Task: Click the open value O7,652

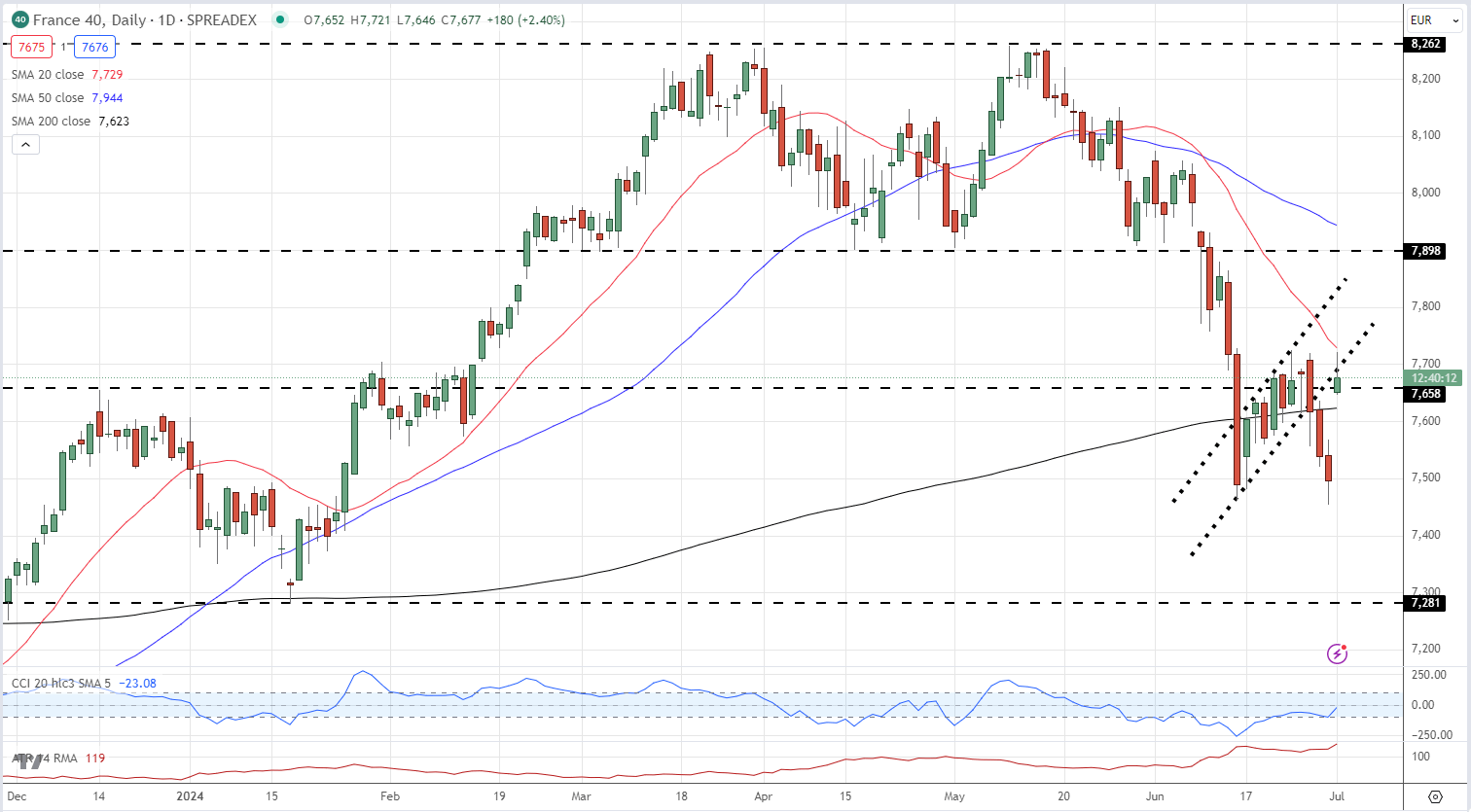Action: [324, 19]
